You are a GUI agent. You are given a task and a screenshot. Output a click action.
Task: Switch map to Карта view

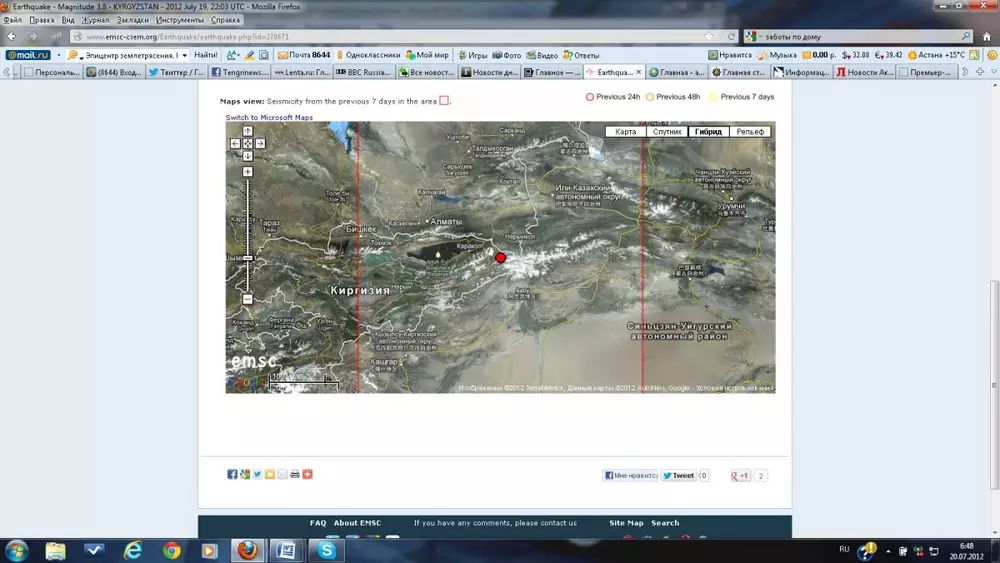point(625,132)
